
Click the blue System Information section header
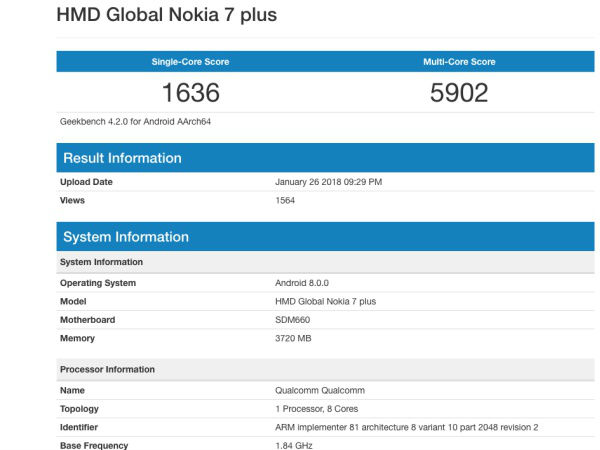pyautogui.click(x=325, y=236)
